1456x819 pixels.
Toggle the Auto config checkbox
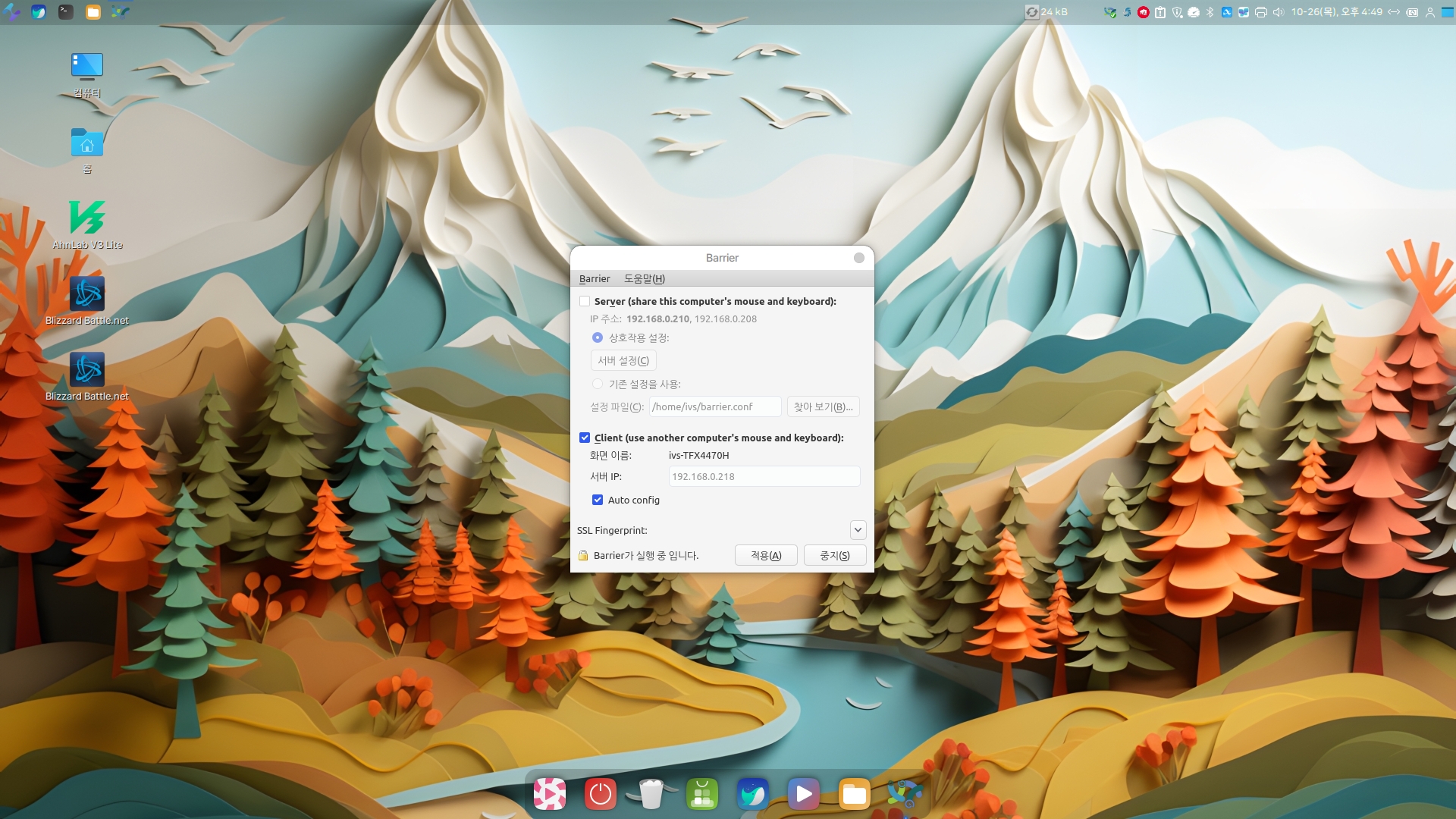tap(598, 500)
